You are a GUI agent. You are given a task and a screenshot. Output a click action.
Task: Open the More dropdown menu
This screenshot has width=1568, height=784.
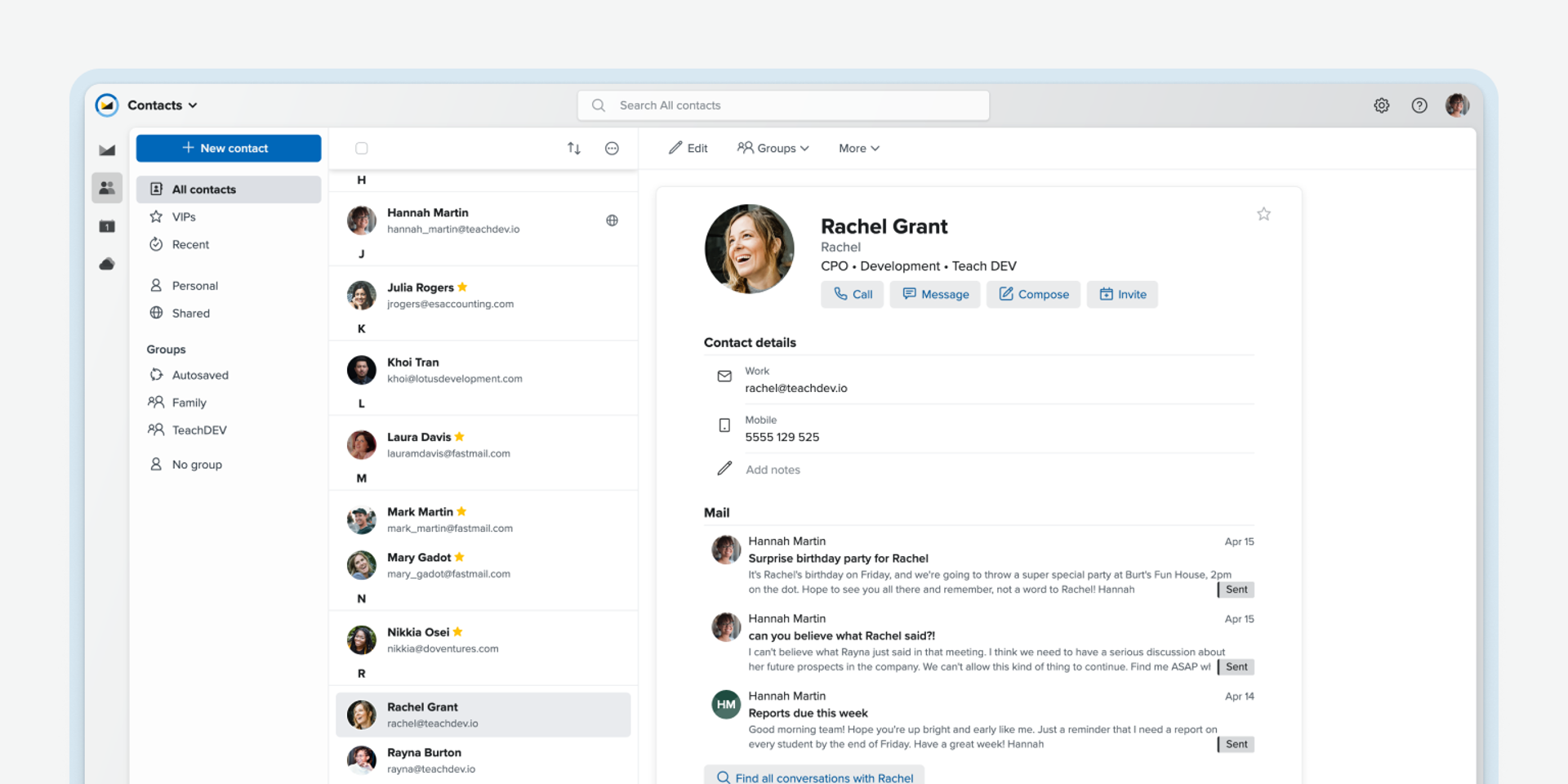pyautogui.click(x=858, y=149)
